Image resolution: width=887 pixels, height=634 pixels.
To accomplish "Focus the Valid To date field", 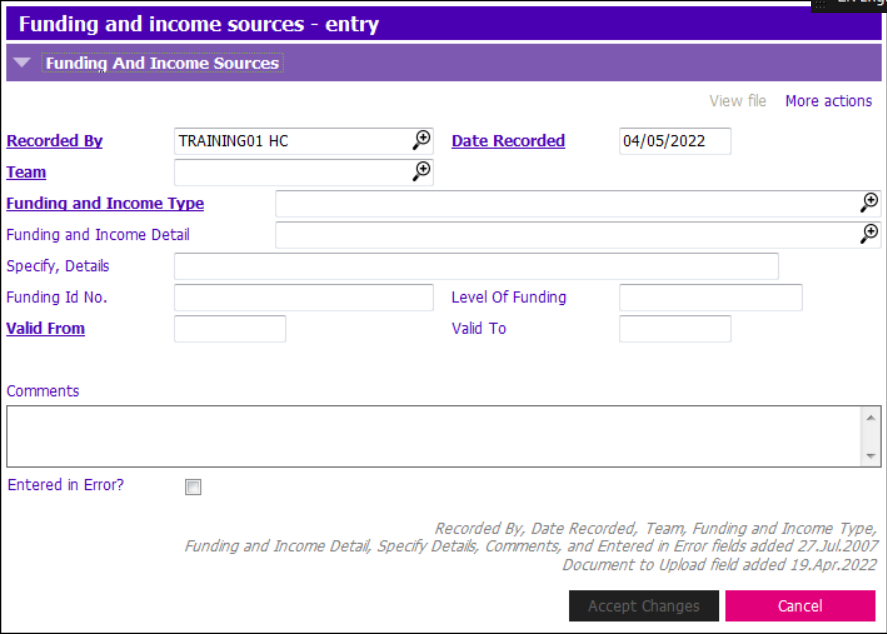I will coord(675,329).
